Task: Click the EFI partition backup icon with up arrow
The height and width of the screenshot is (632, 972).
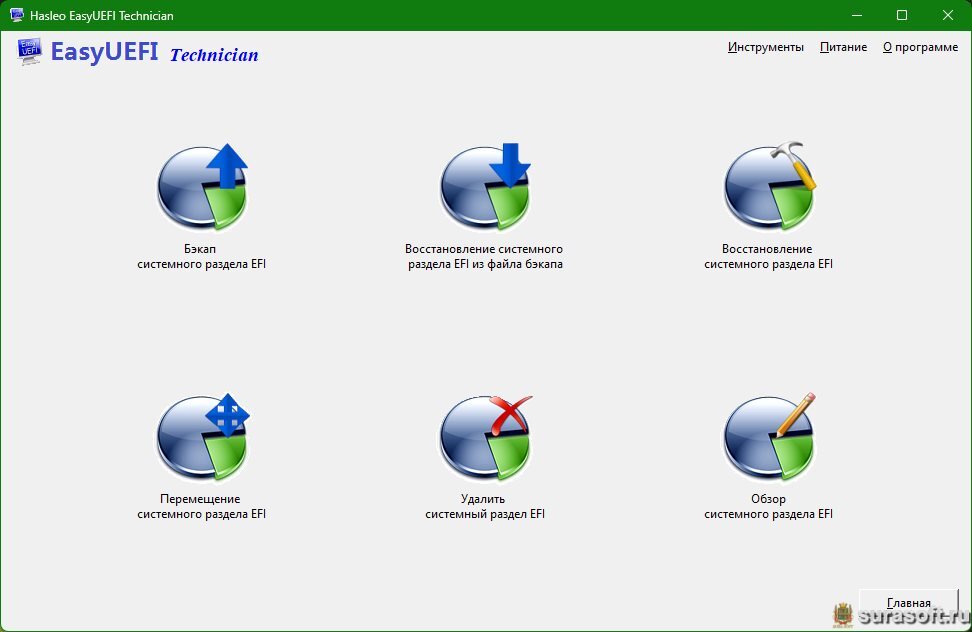Action: pyautogui.click(x=202, y=187)
